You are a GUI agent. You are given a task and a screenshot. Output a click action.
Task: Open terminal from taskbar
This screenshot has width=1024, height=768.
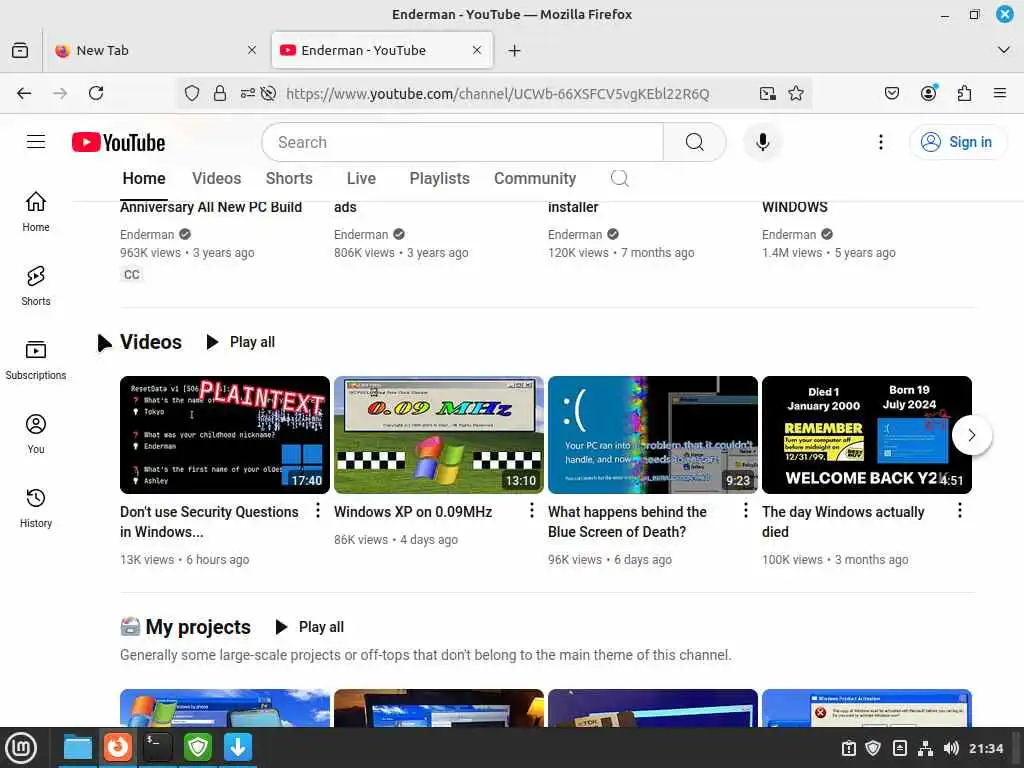click(157, 748)
